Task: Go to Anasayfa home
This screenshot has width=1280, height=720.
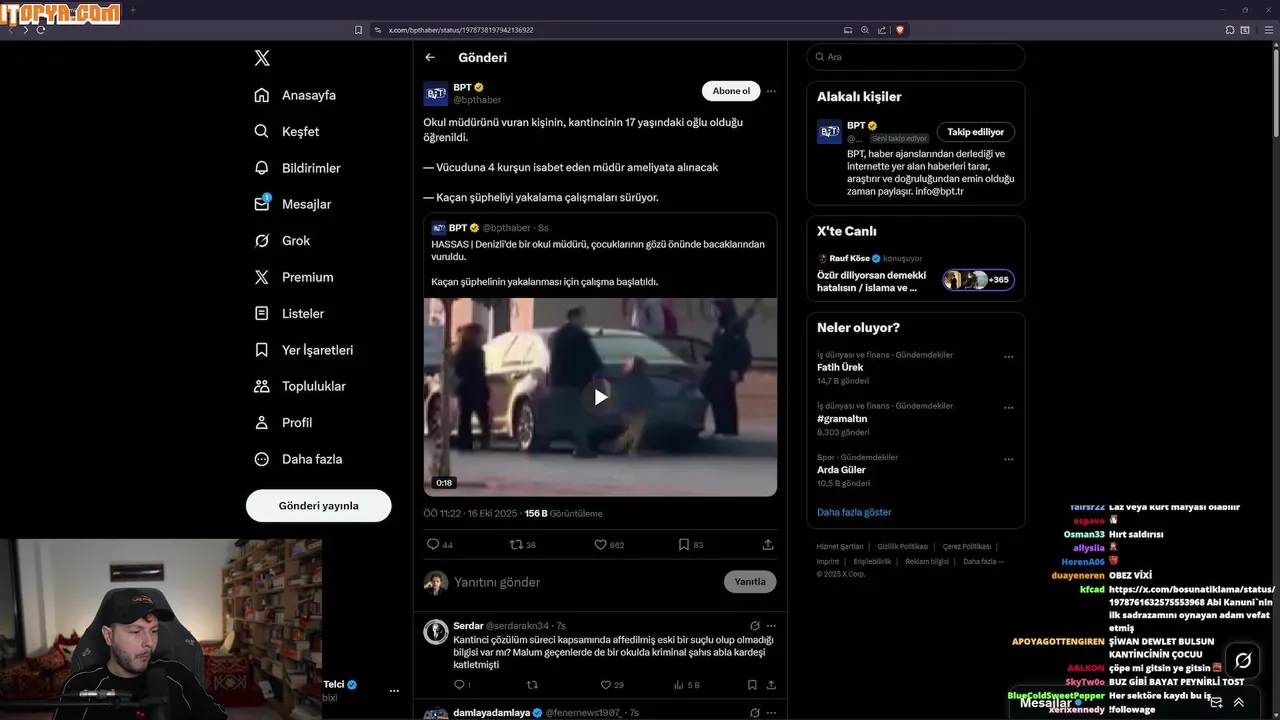Action: pos(295,95)
